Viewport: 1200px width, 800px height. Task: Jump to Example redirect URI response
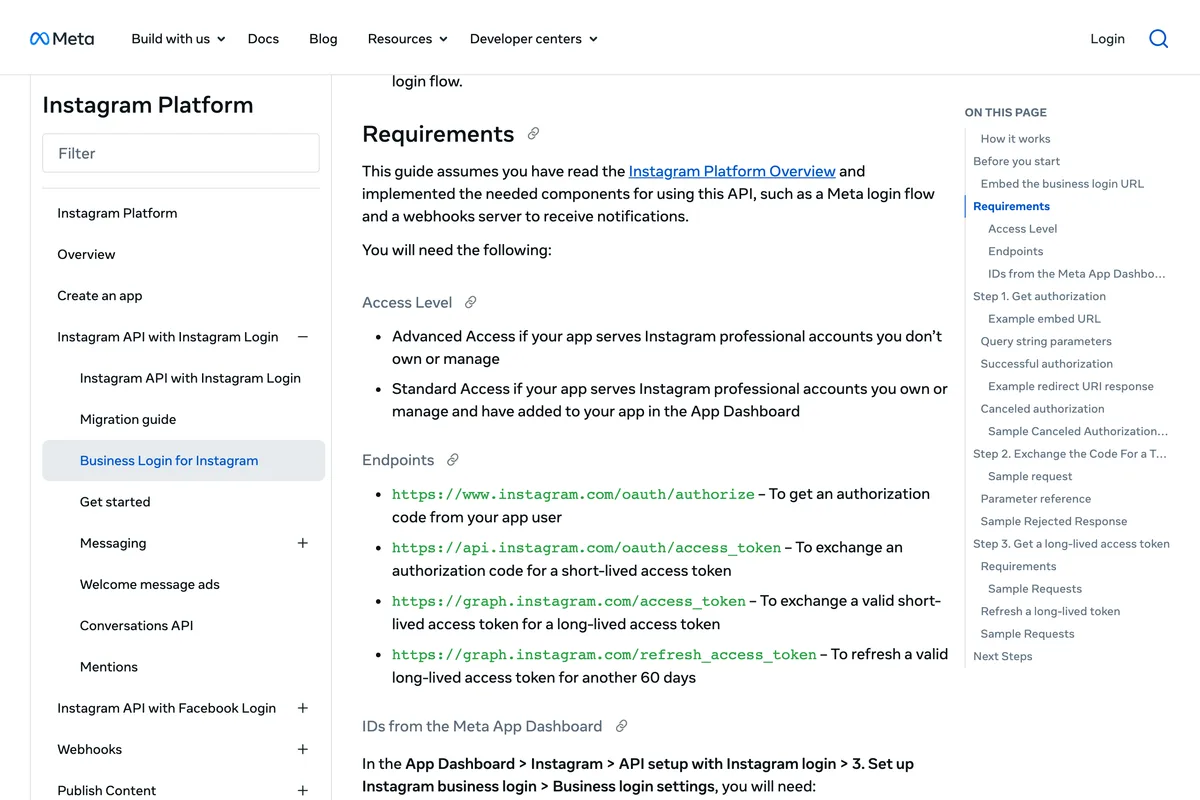1071,386
